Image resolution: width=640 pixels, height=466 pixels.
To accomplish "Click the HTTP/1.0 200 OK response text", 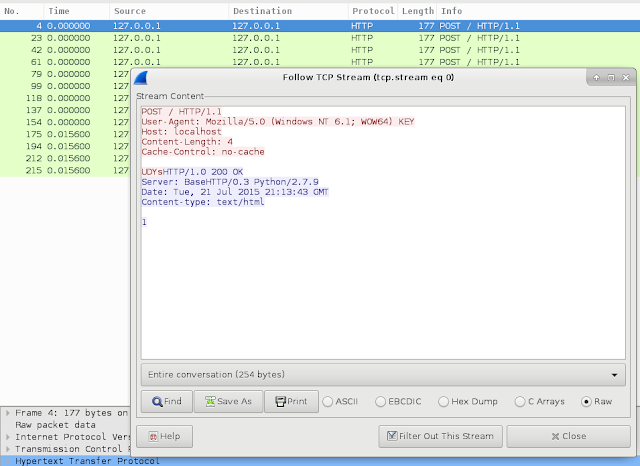I will 203,172.
